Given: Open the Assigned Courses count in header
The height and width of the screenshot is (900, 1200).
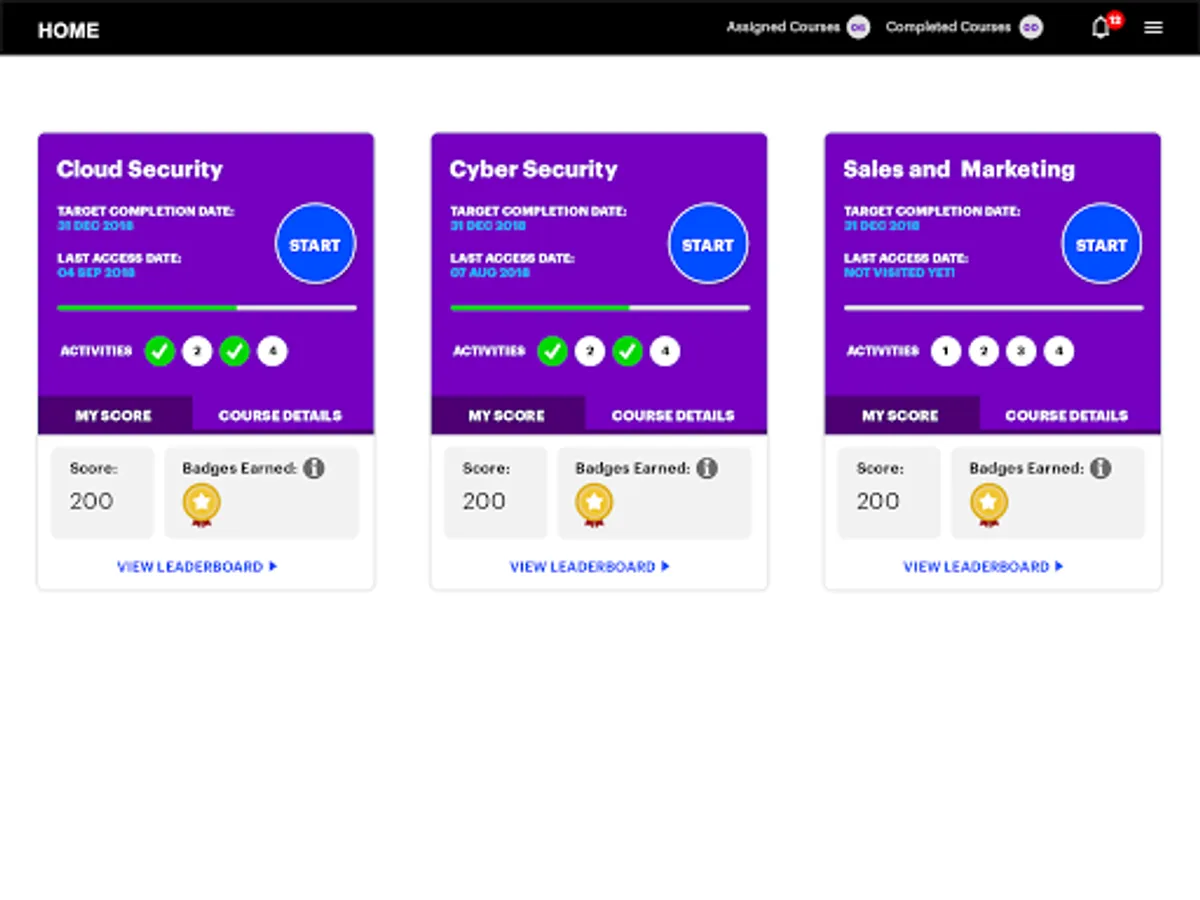Looking at the screenshot, I should tap(858, 28).
